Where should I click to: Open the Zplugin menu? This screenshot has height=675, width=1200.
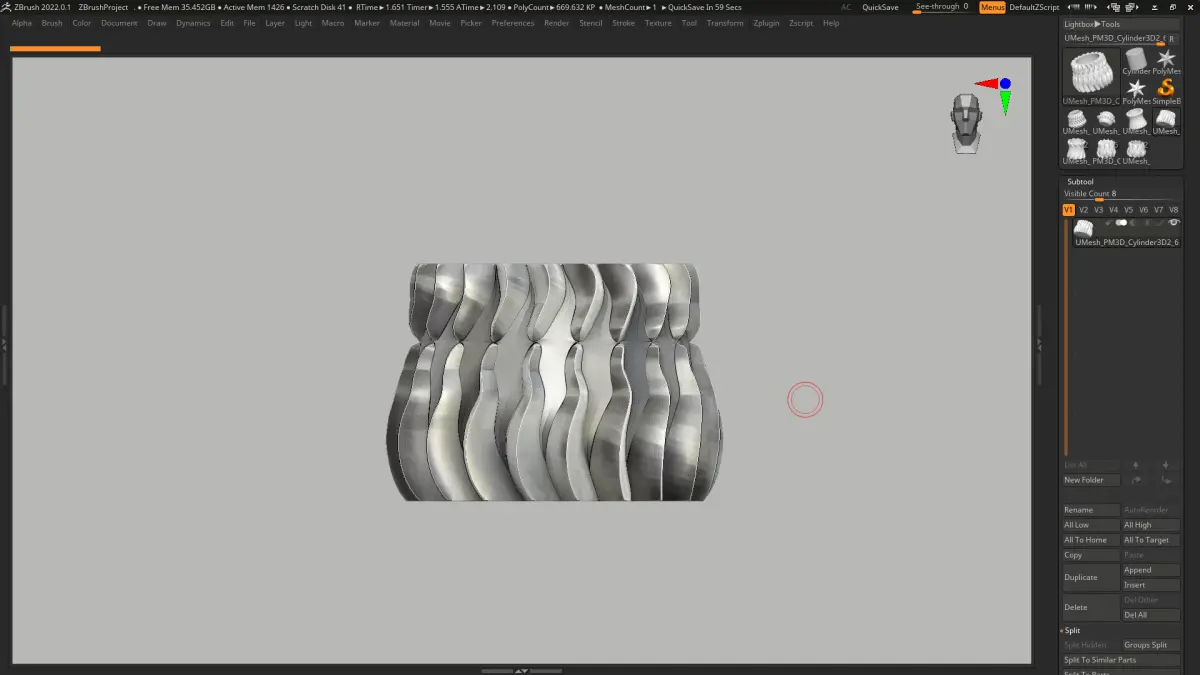766,23
